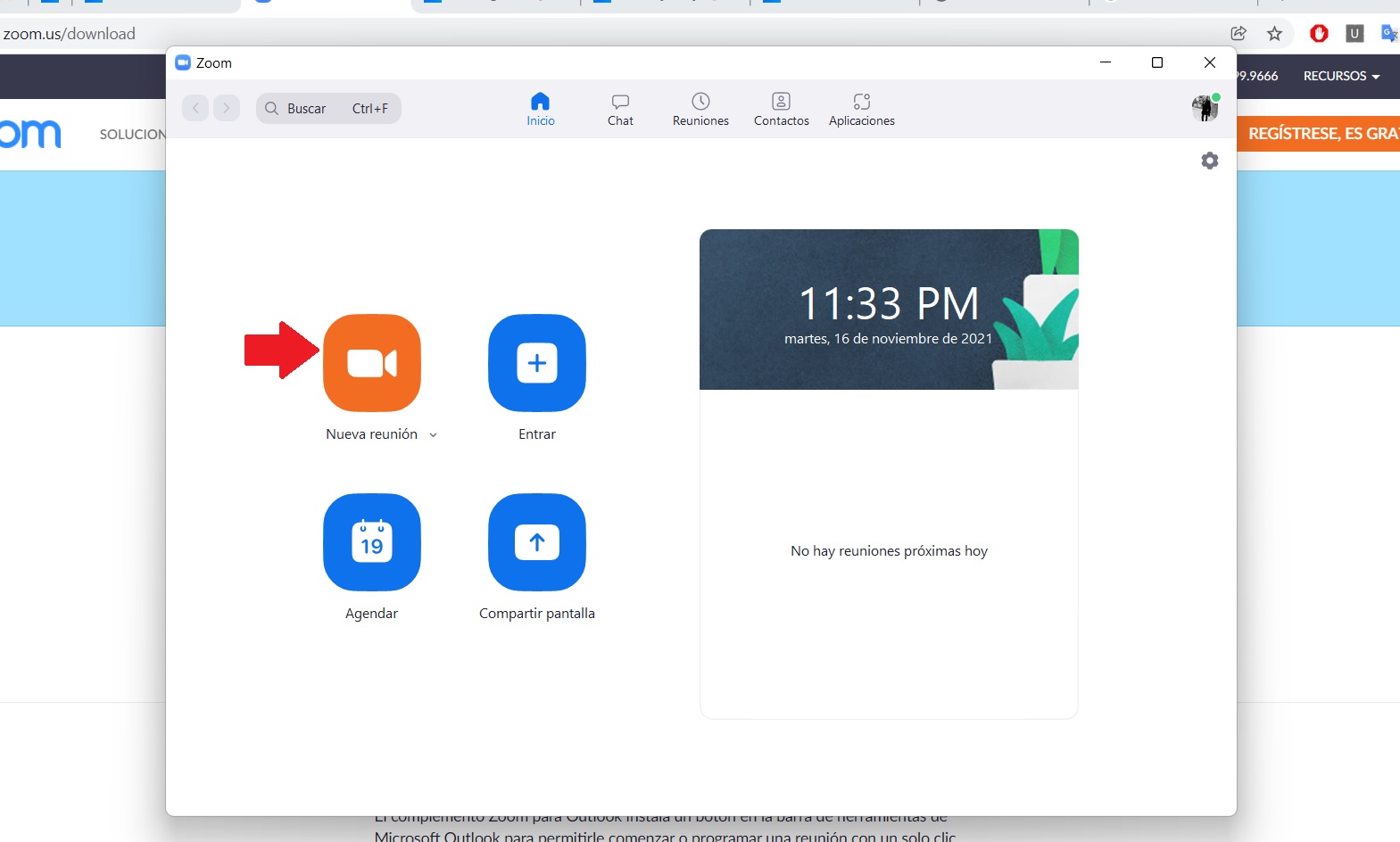Open the Reuniones tab
Screen dimensions: 1400x842
701,110
